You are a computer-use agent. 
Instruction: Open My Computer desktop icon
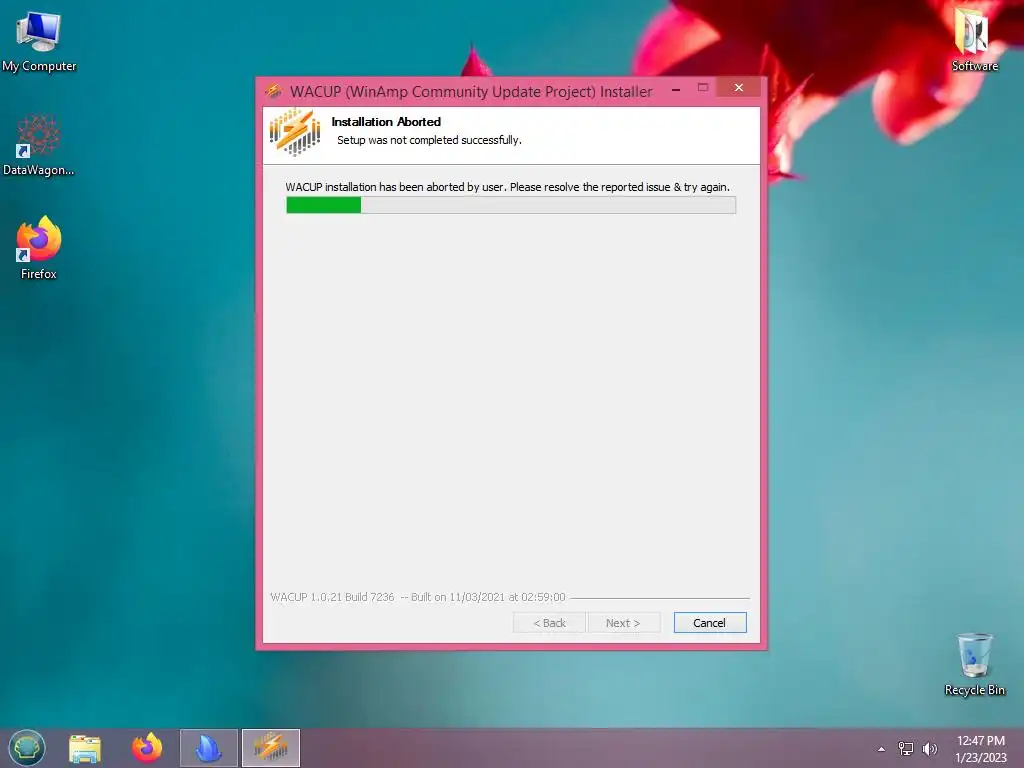[39, 42]
